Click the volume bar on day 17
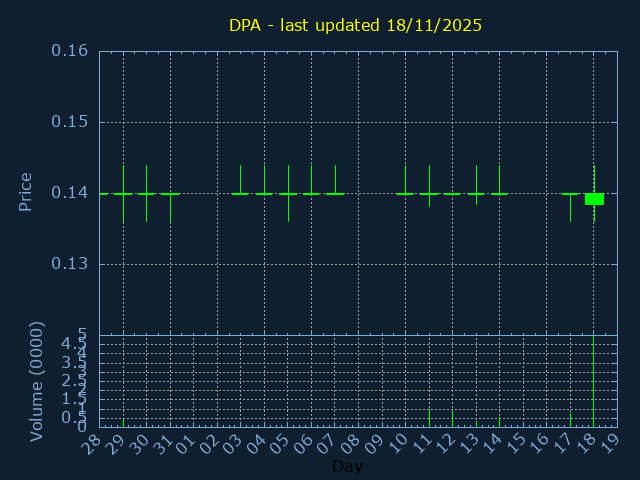The image size is (640, 480). pos(570,420)
